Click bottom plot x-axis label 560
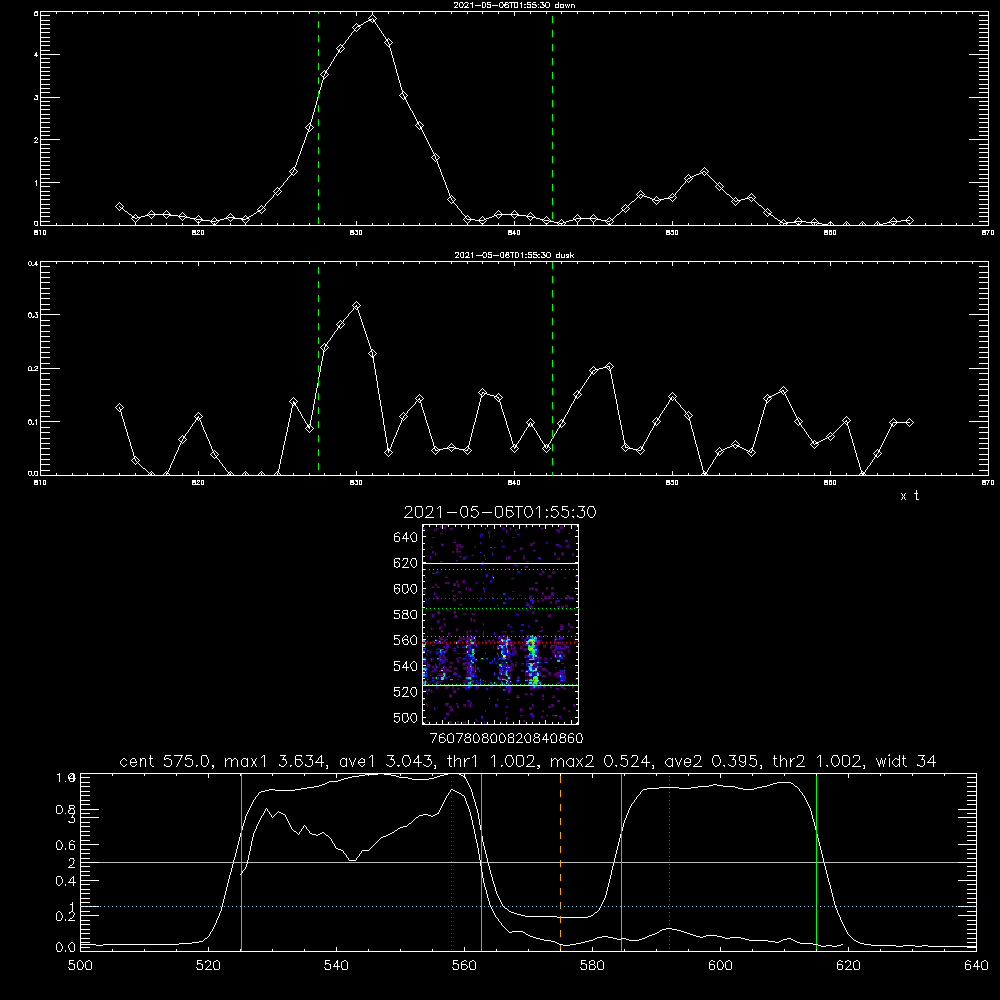The height and width of the screenshot is (1000, 1000). (464, 966)
